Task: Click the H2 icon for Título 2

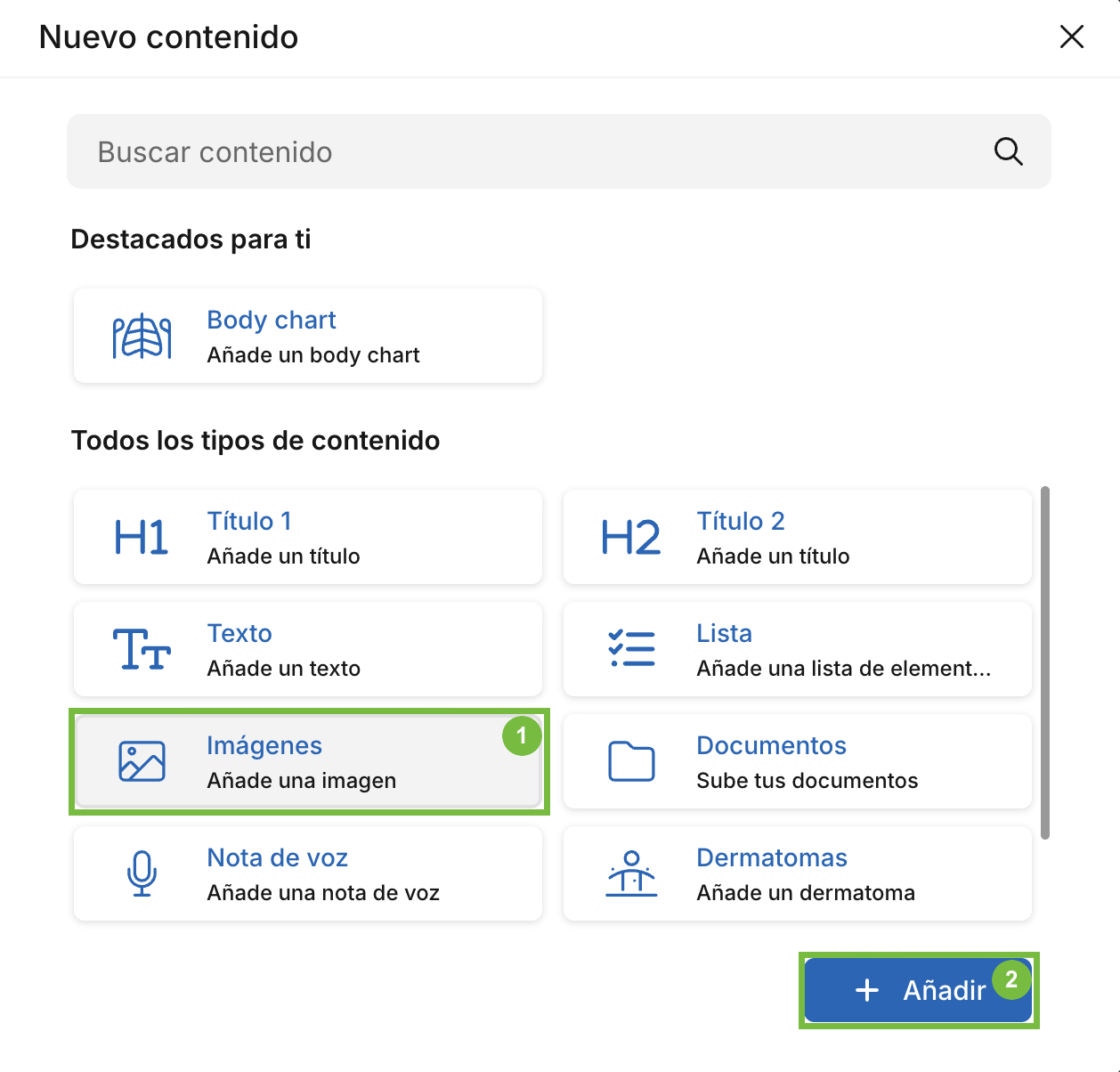Action: coord(631,538)
